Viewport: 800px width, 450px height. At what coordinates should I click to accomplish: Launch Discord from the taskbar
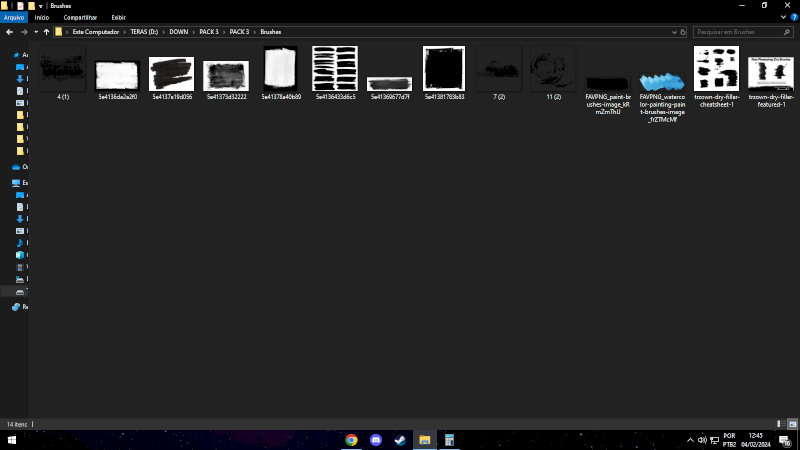tap(376, 440)
